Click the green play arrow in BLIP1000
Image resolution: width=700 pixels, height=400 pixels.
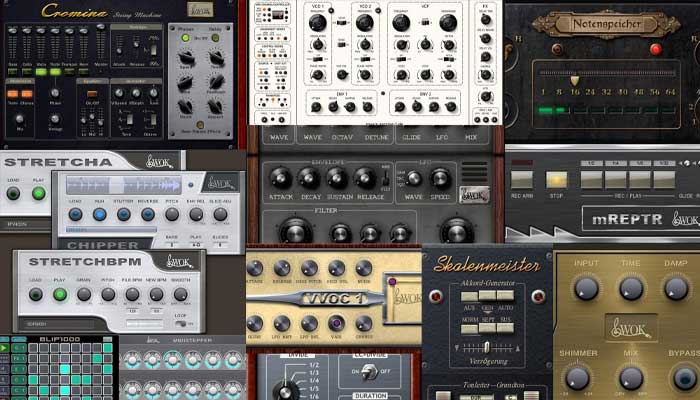[4, 347]
